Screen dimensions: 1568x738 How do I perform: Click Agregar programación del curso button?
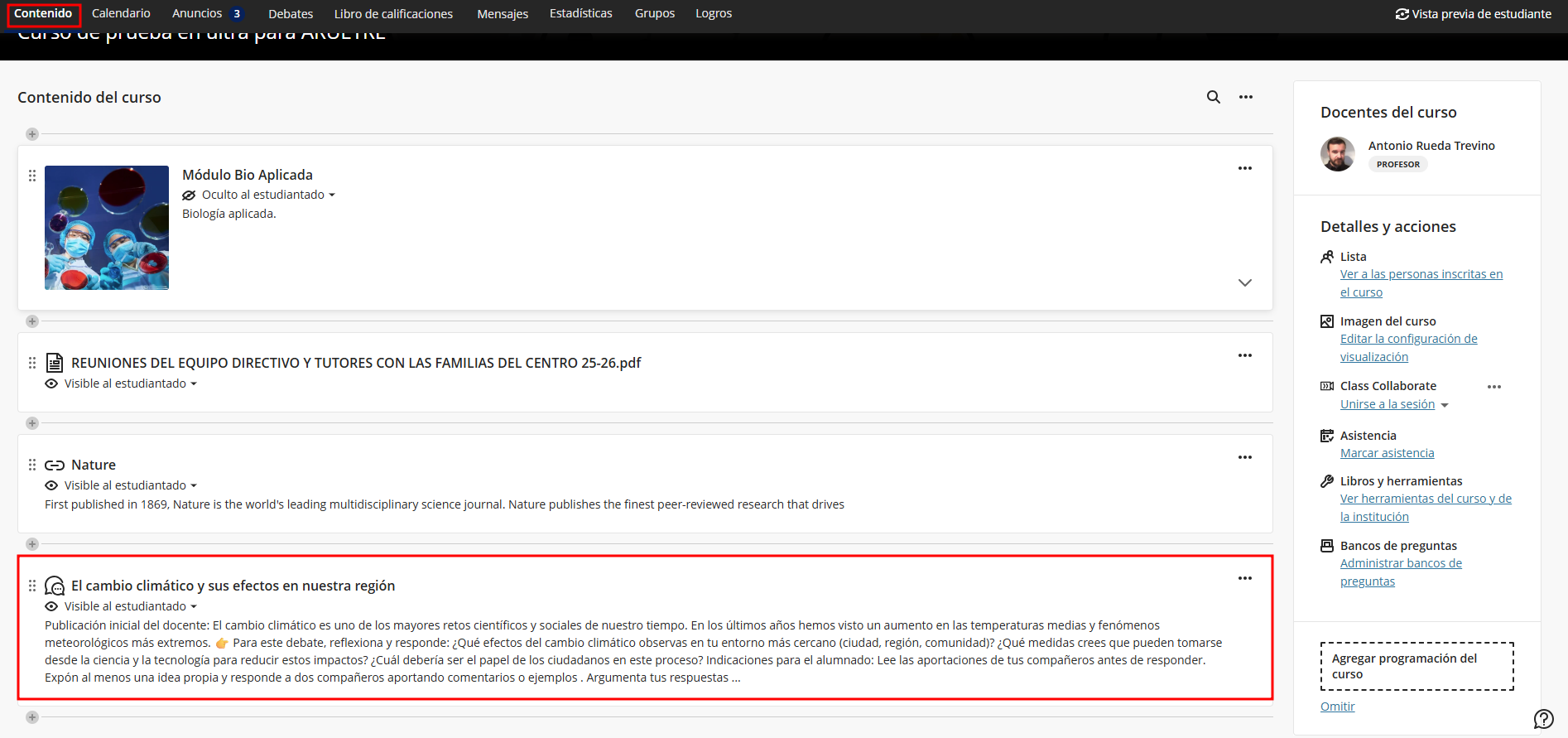(x=1416, y=666)
